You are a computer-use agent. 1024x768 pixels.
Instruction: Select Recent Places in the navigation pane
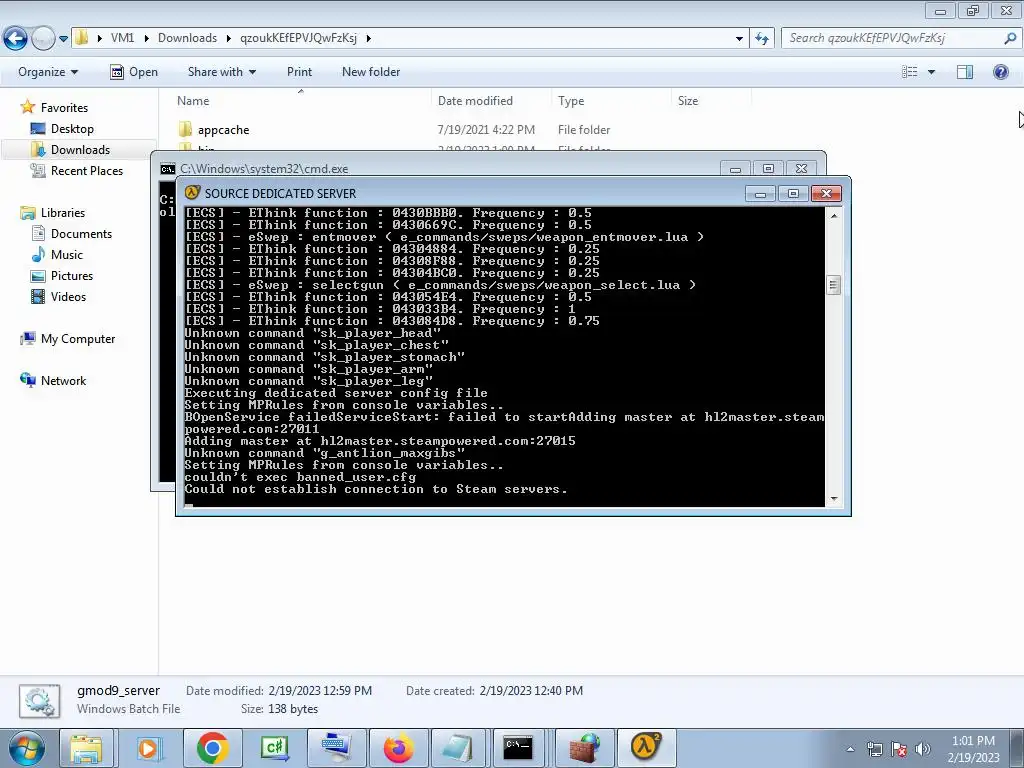[x=87, y=170]
